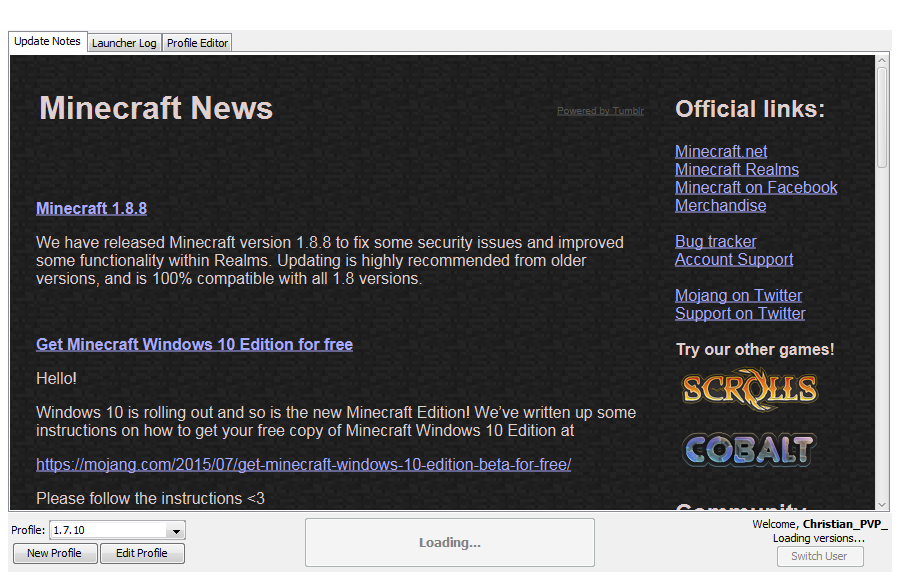Open the Account Support link
Image resolution: width=900 pixels, height=580 pixels.
(734, 260)
